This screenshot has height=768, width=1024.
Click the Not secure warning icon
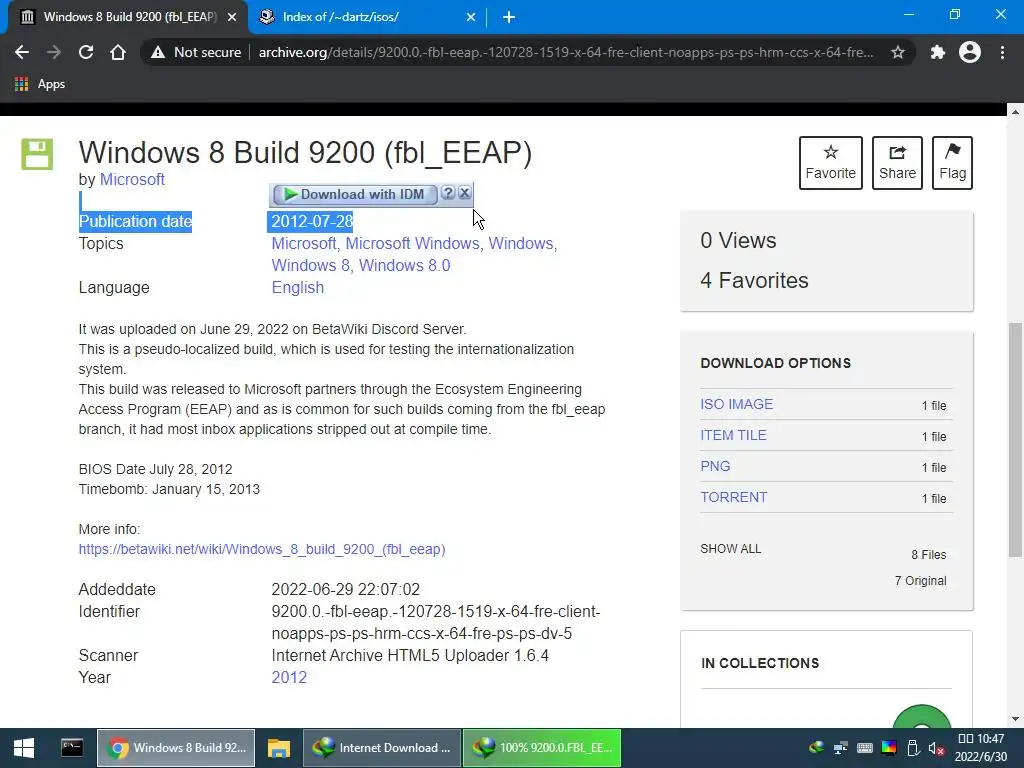(157, 52)
